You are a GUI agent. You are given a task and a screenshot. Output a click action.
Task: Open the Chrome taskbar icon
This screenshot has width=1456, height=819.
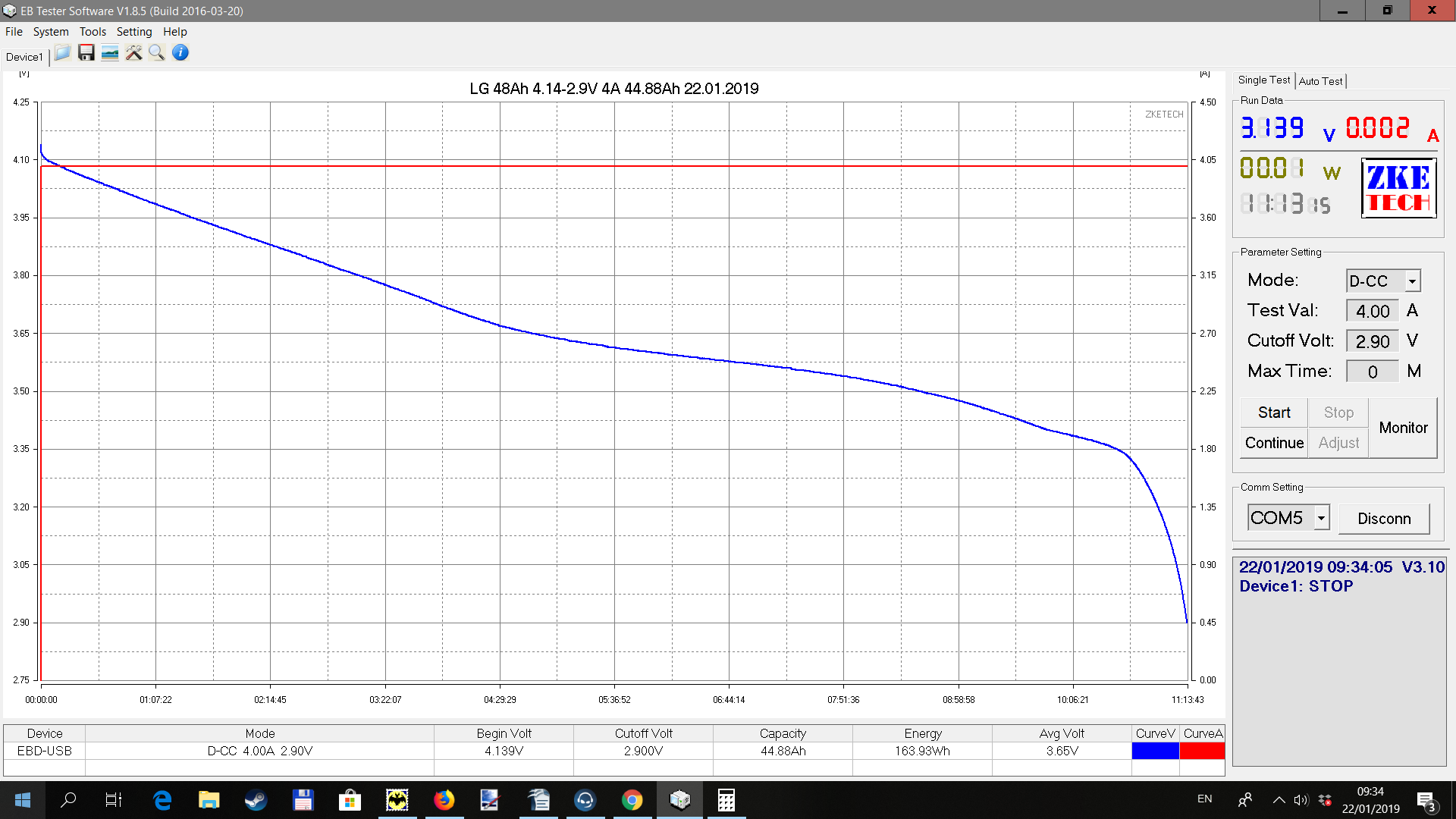point(632,800)
